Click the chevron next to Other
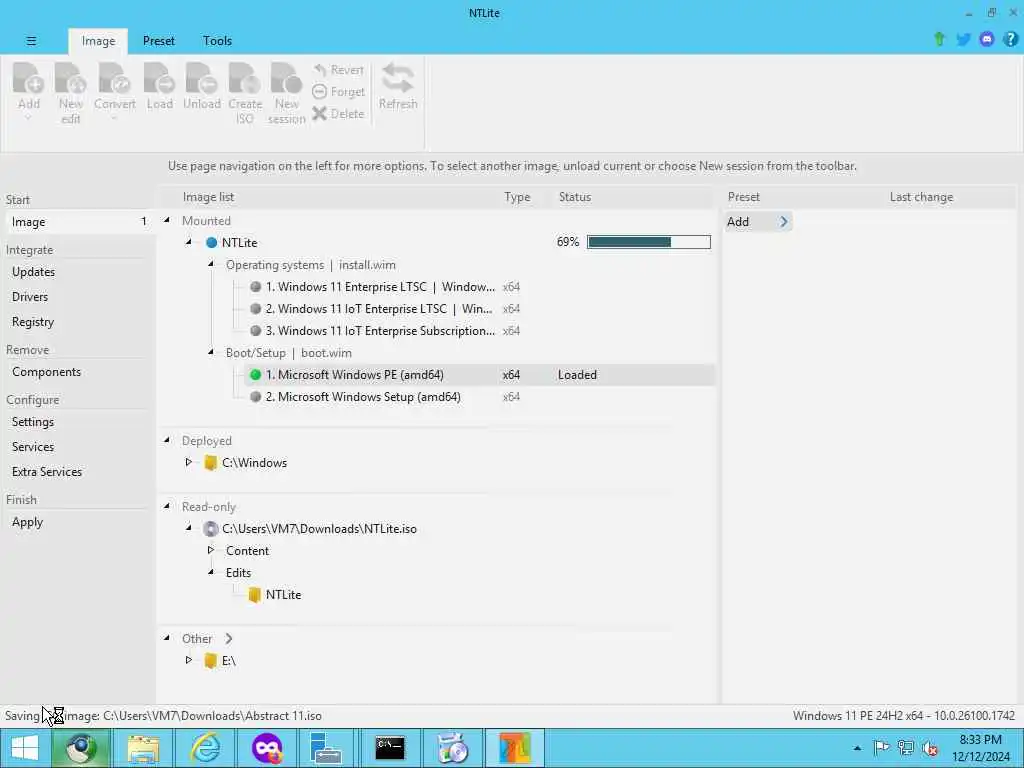Screen dimensions: 1024x768 (x=229, y=639)
